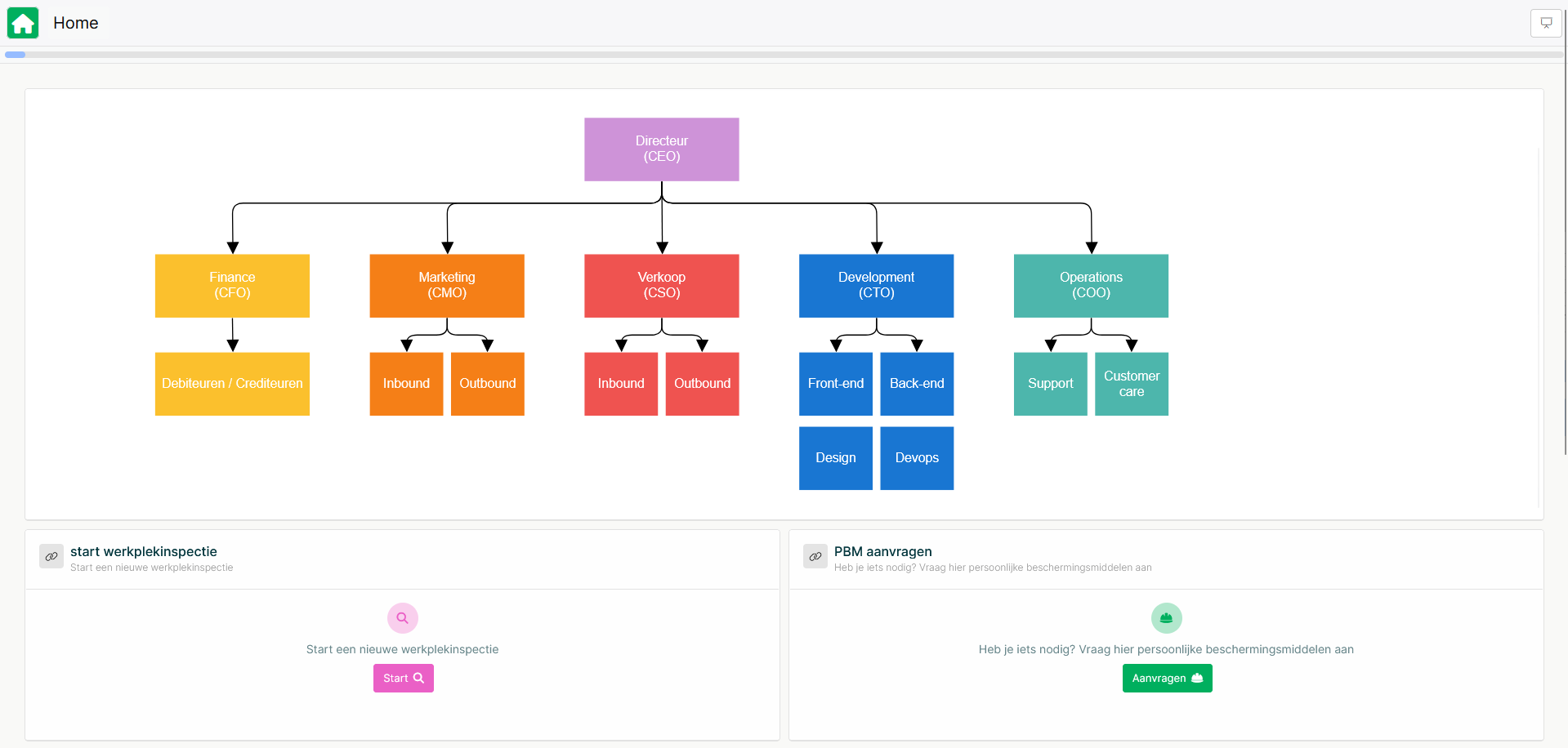Click the pink magnifier circle icon
Screen dimensions: 1568x748
[x=402, y=618]
